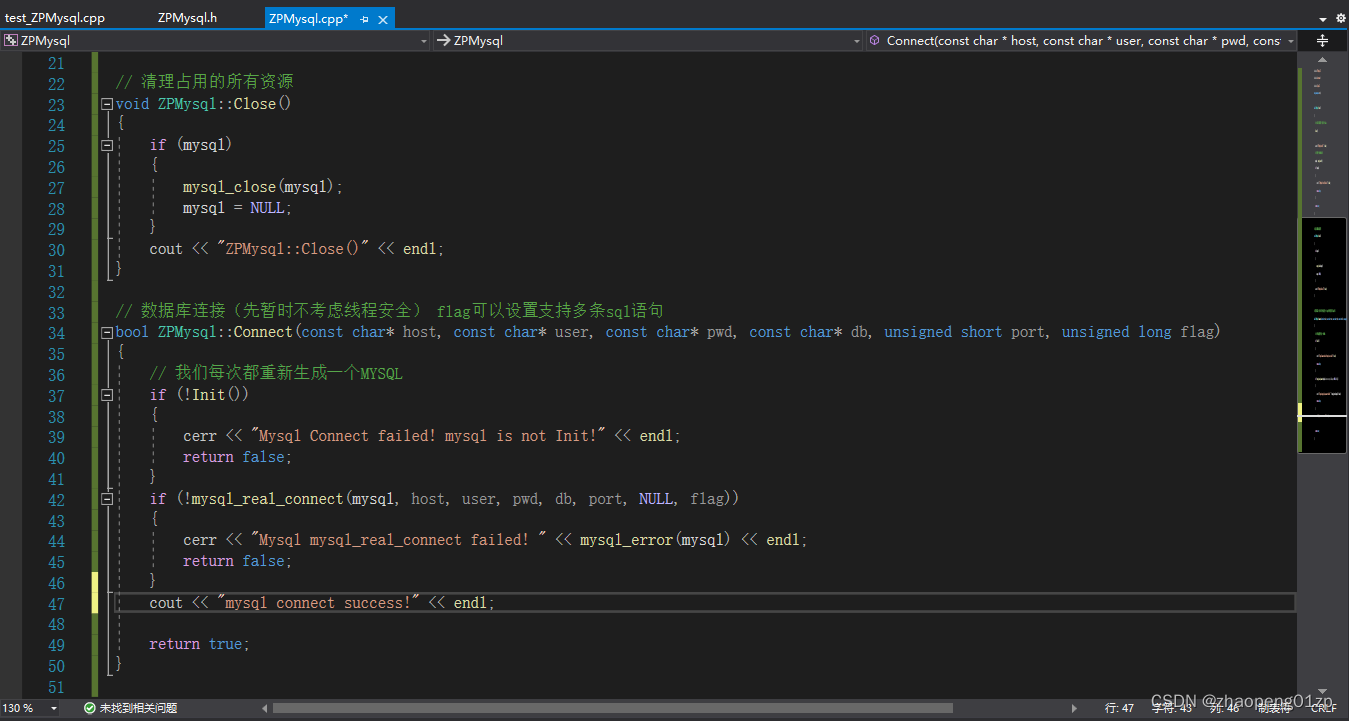
Task: Open the tab window settings gear
Action: 1340,18
